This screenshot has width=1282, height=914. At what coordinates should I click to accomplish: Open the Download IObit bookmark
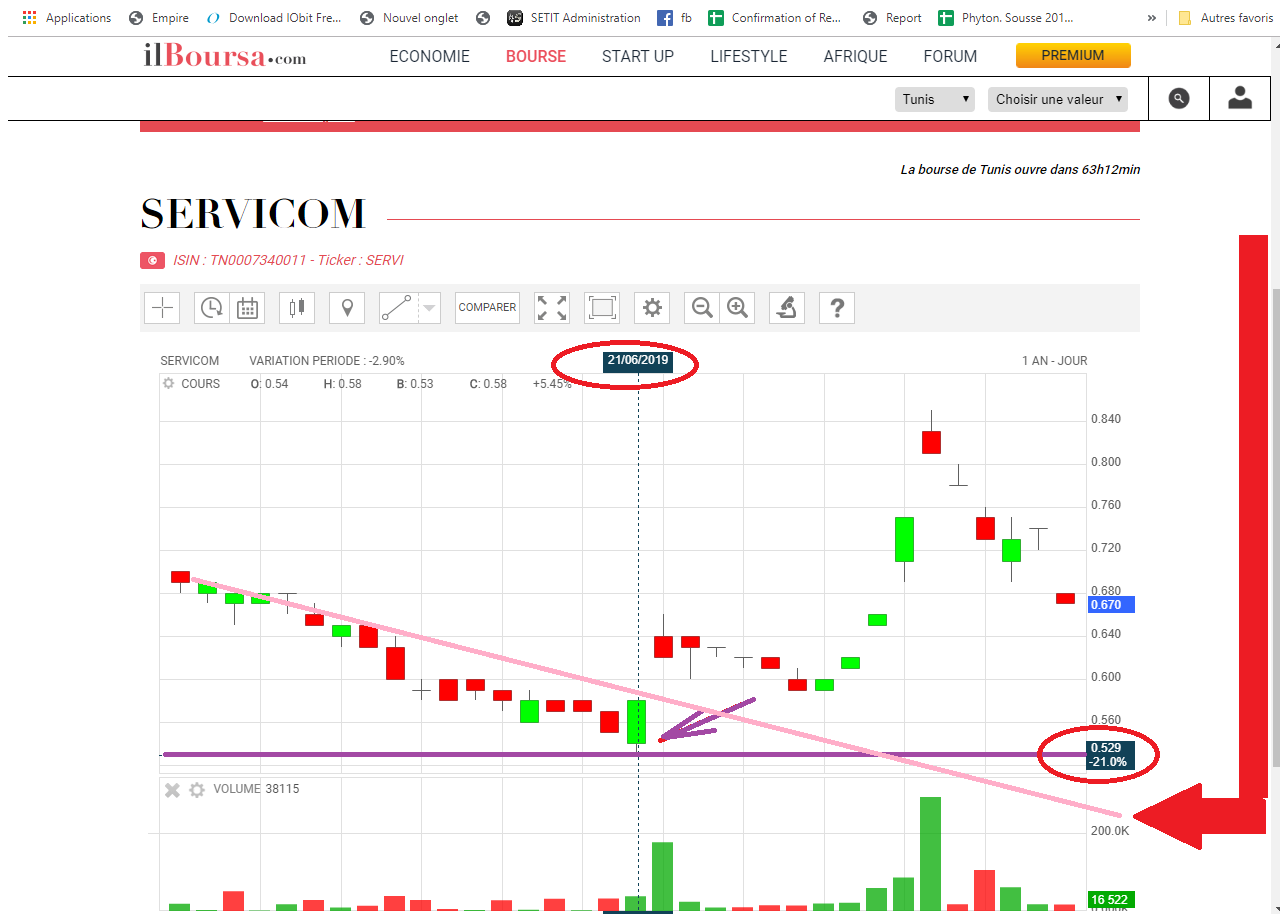pos(274,18)
